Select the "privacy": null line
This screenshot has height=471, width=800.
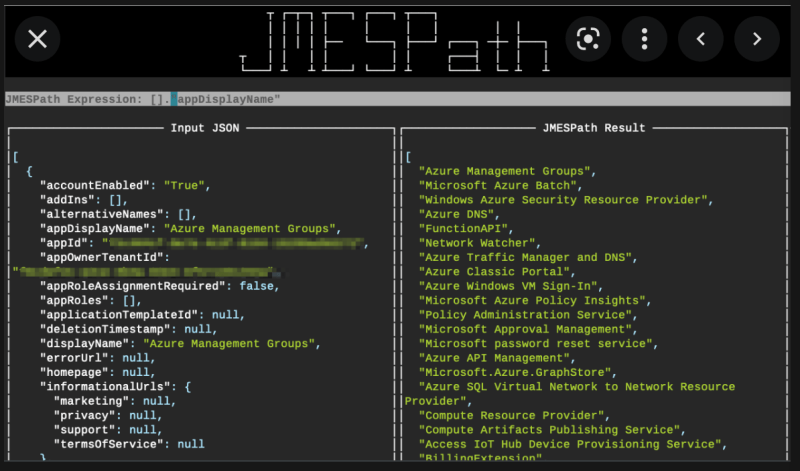pos(108,415)
